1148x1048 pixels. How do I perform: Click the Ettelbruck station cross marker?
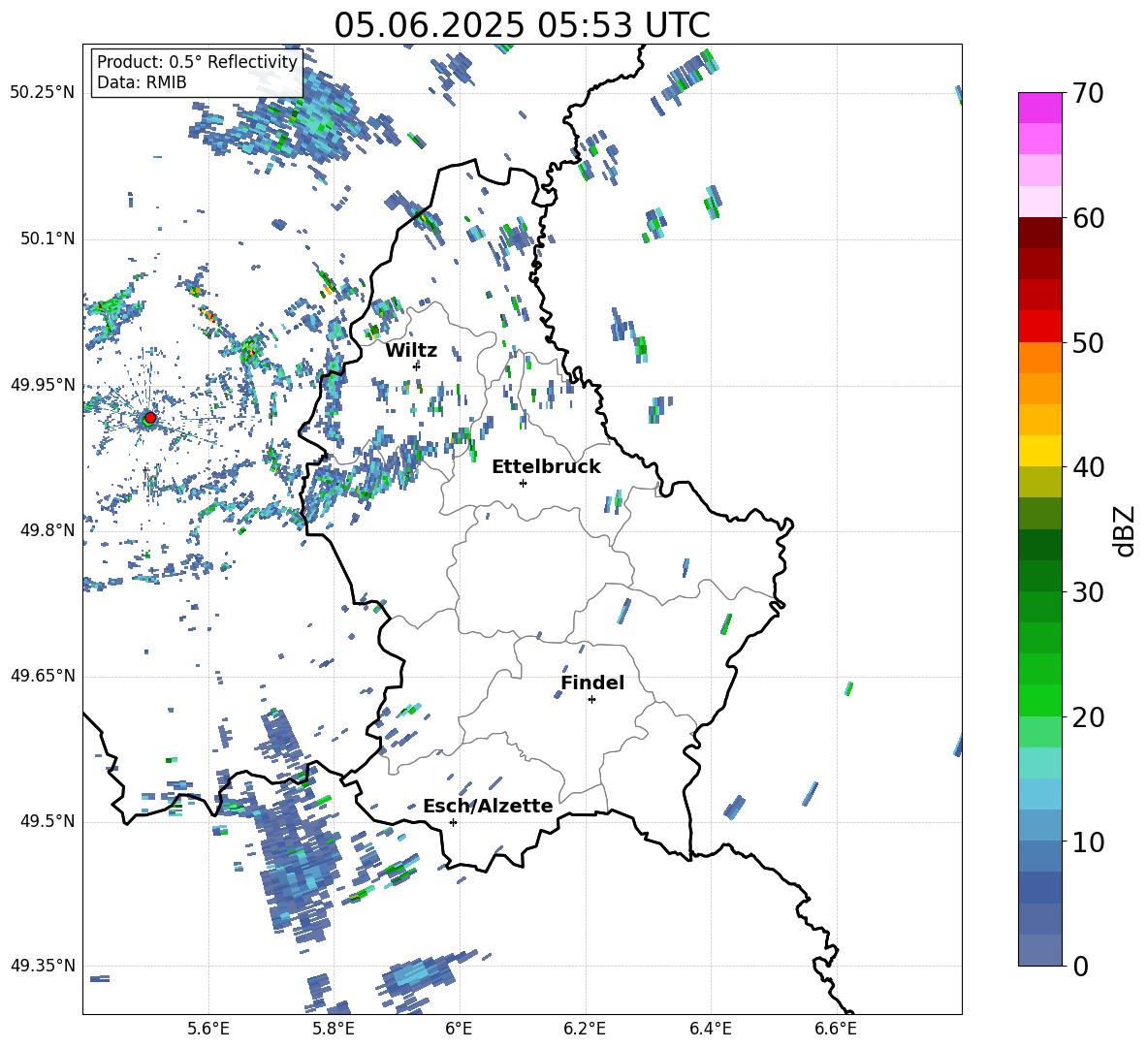click(x=523, y=483)
